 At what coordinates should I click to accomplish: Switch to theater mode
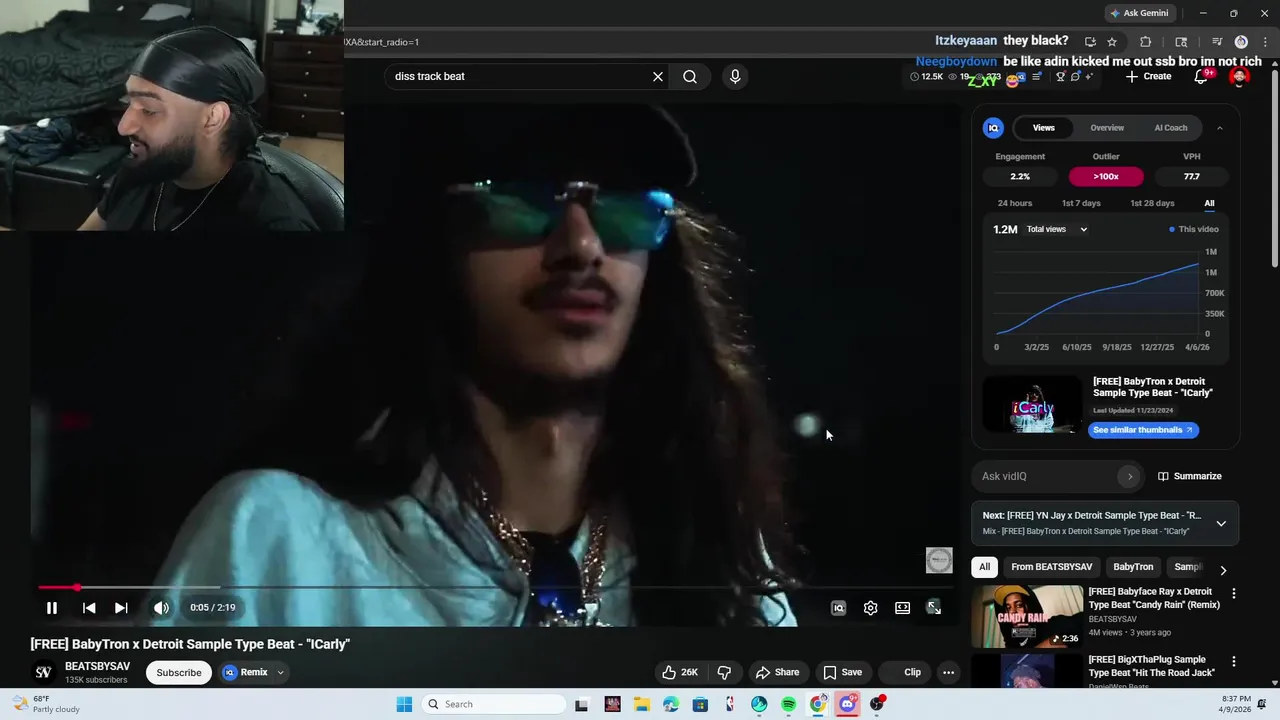(903, 608)
